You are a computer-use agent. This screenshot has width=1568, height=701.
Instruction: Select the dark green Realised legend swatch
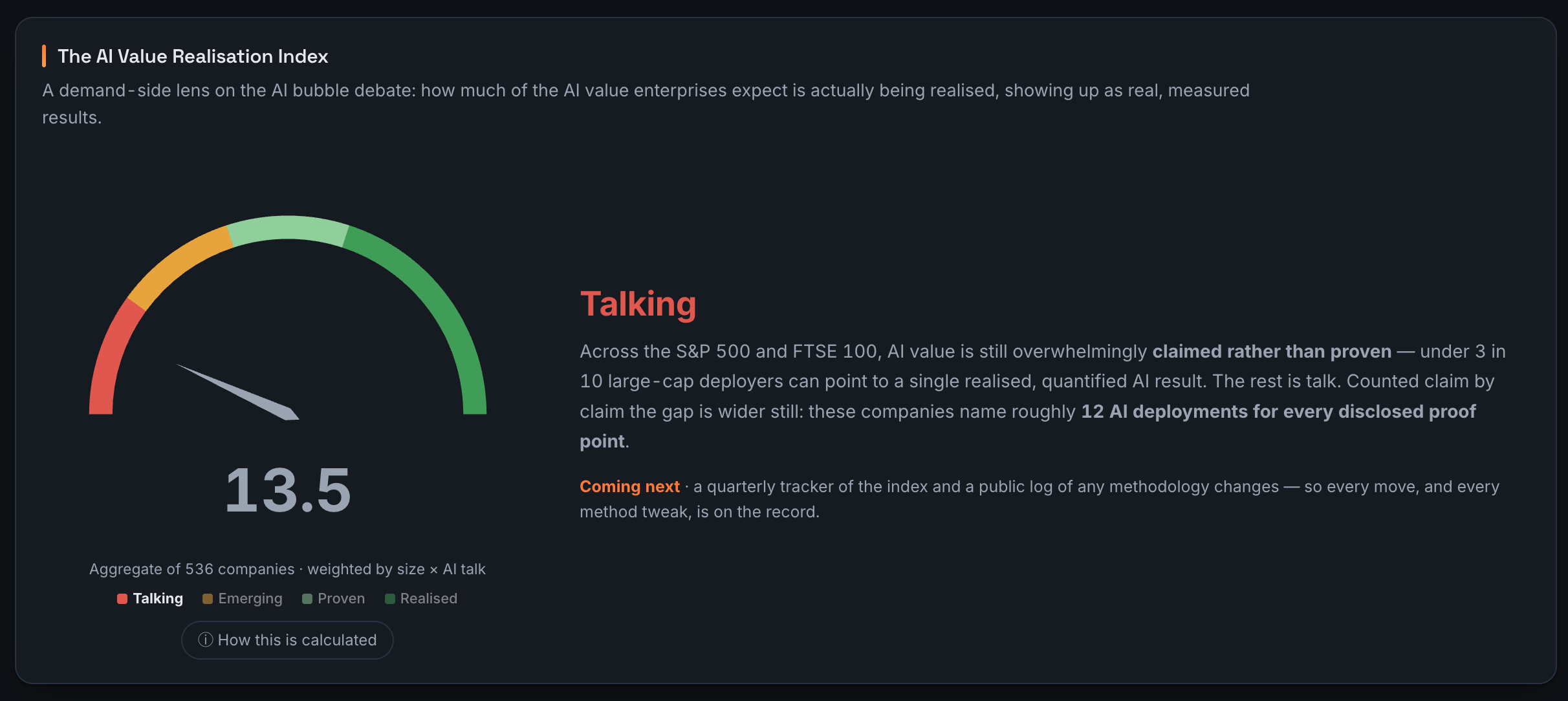pyautogui.click(x=390, y=599)
